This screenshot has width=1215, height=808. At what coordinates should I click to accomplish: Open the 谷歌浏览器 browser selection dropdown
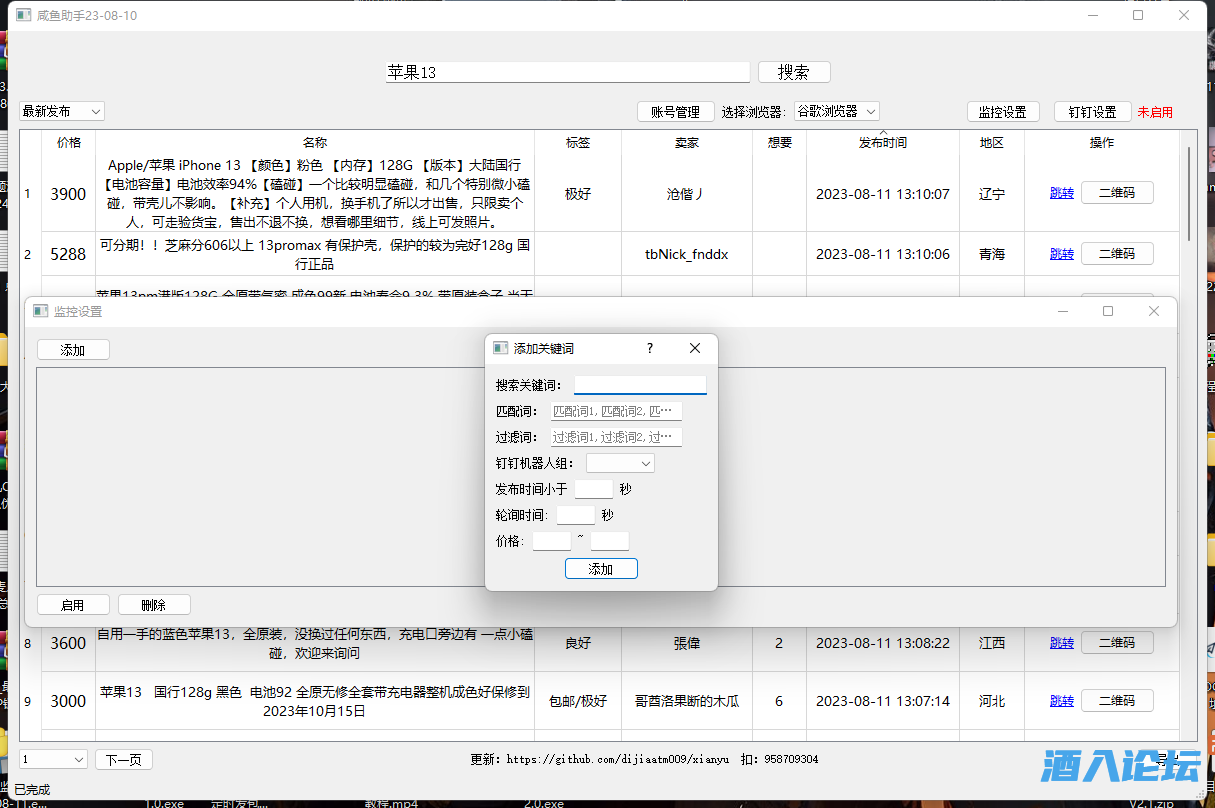coord(836,111)
